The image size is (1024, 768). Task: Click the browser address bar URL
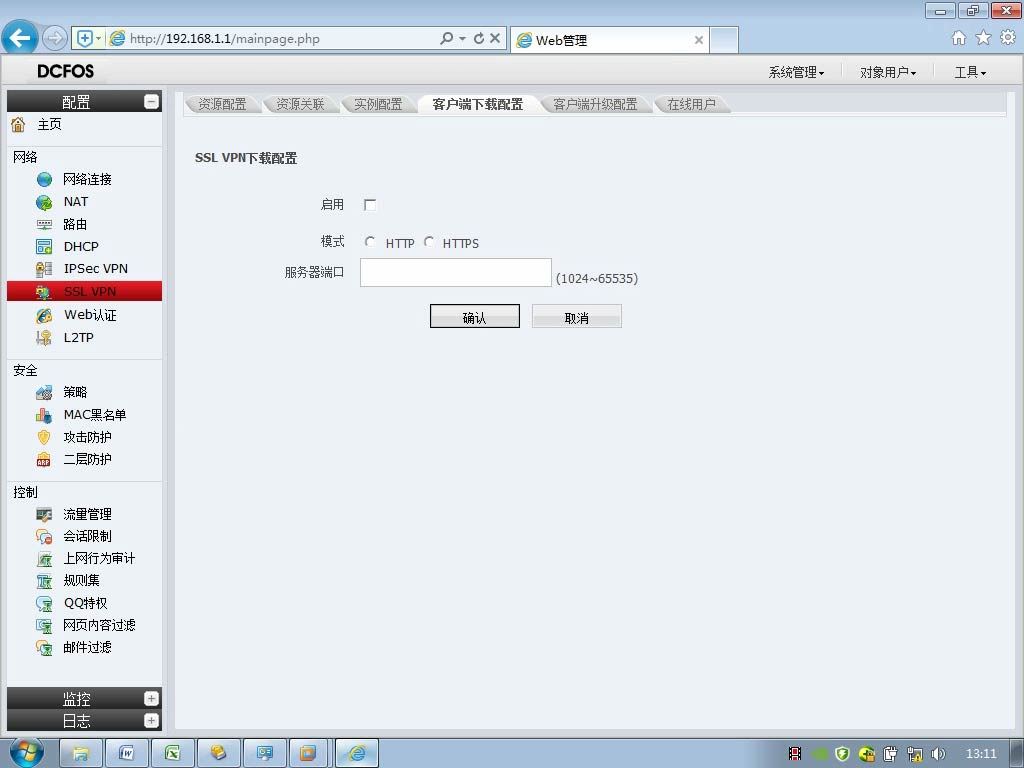[x=225, y=39]
